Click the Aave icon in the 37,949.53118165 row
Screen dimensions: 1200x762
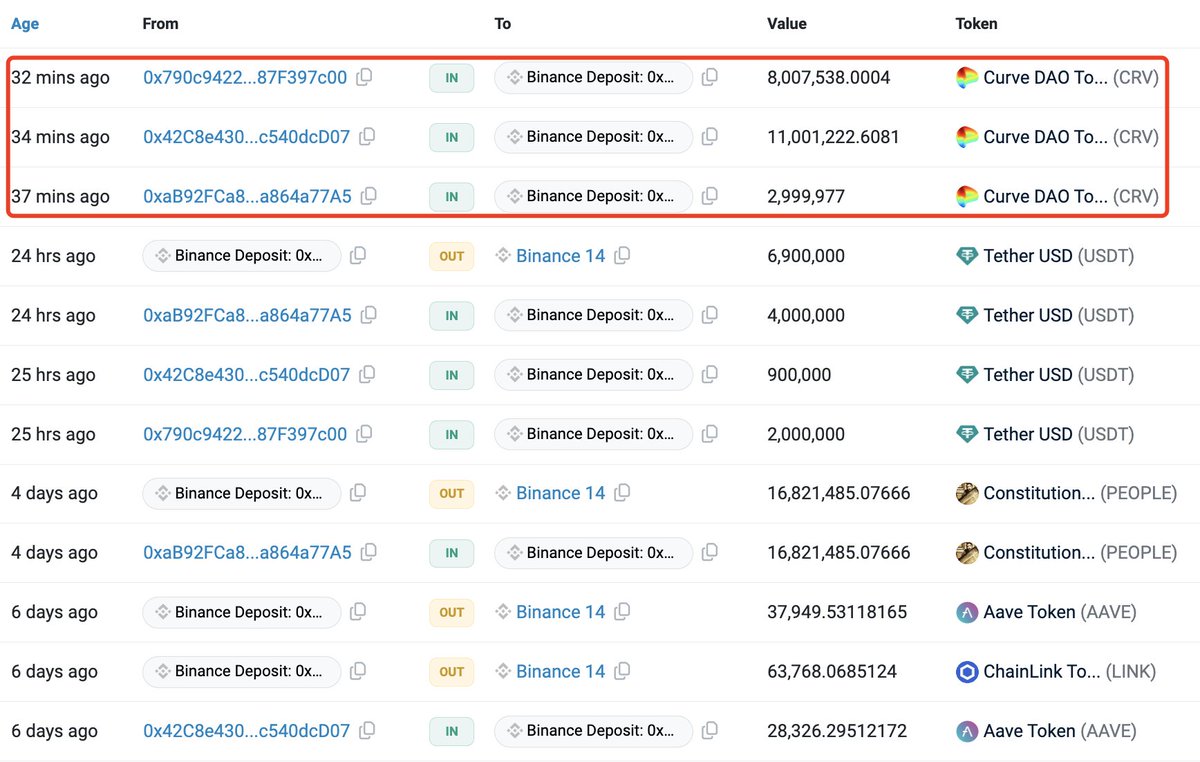(x=967, y=612)
